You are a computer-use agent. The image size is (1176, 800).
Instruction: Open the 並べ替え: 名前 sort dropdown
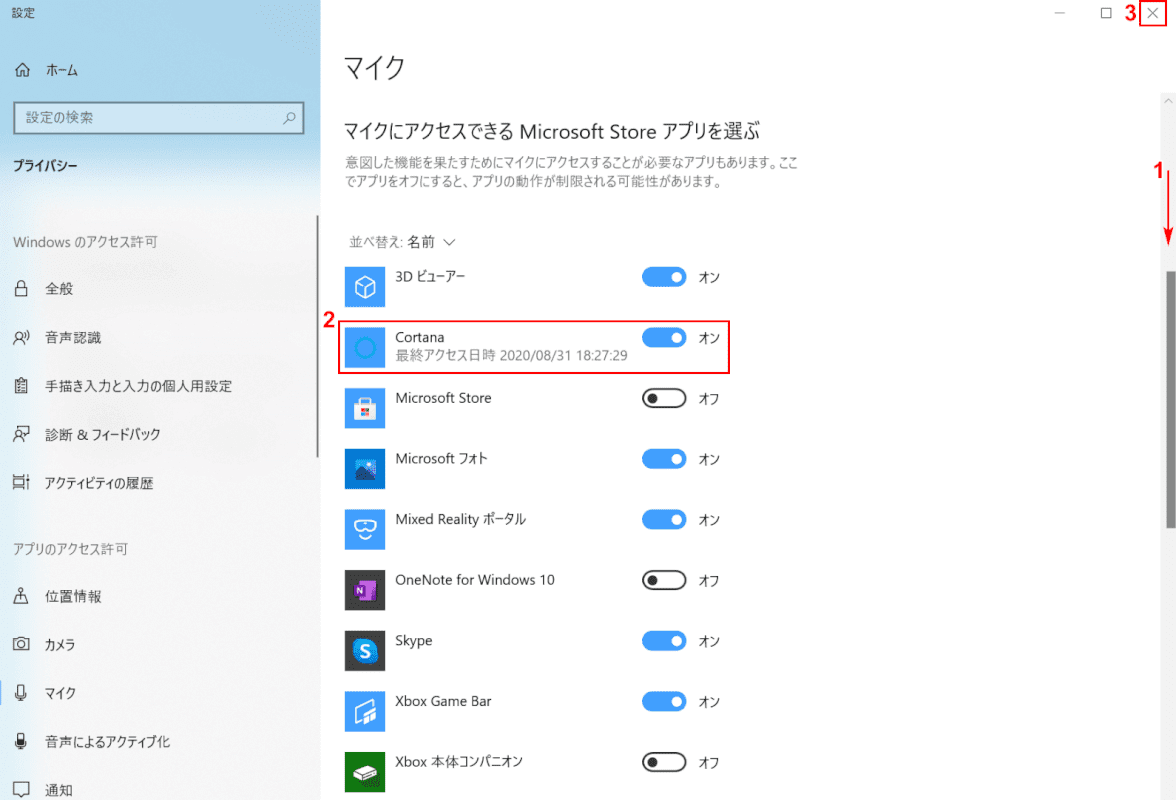402,242
